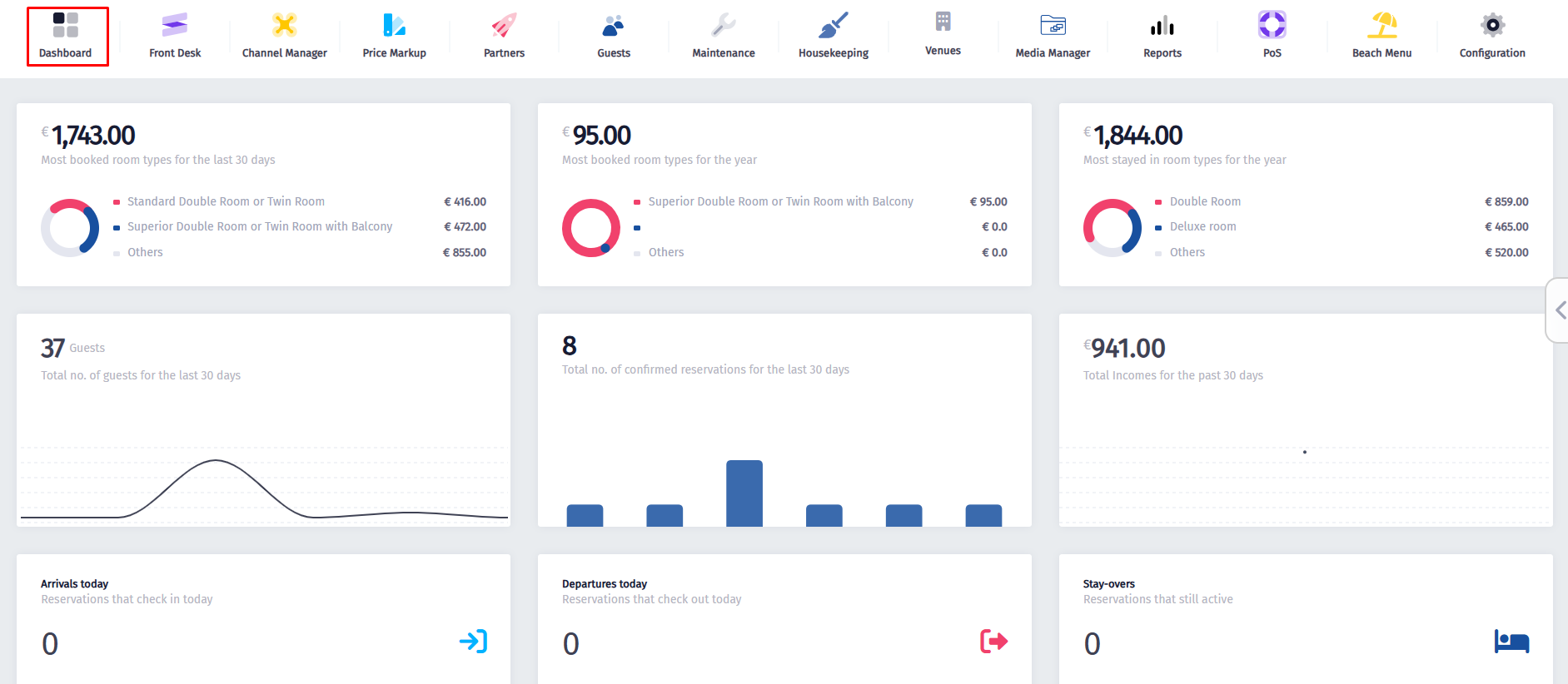This screenshot has width=1568, height=684.
Task: Select the "Standard Double Room or Twin Room" legend entry
Action: click(226, 201)
